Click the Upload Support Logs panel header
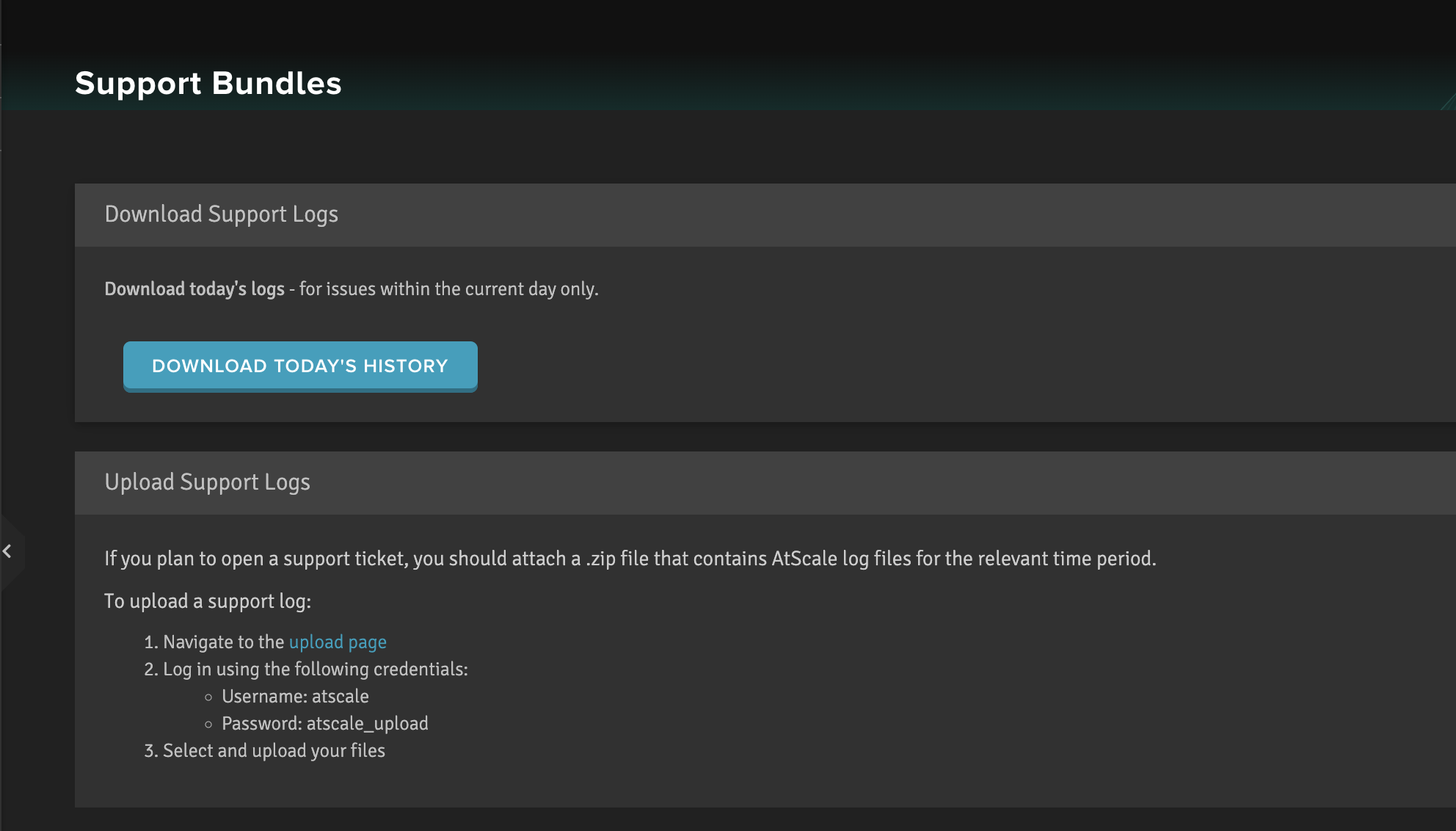The width and height of the screenshot is (1456, 831). pos(765,482)
